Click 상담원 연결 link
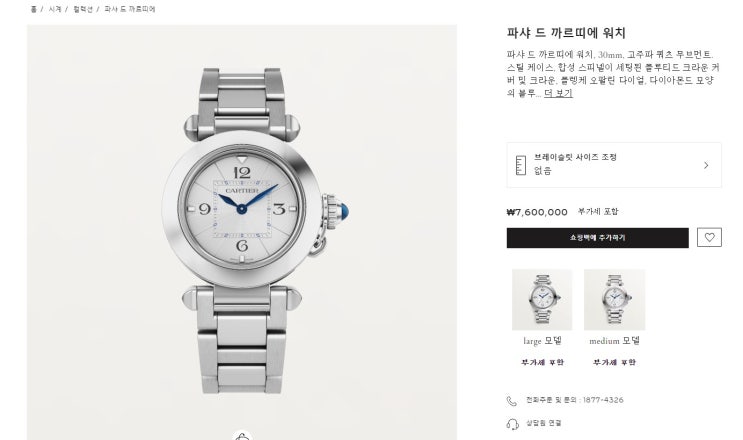The width and height of the screenshot is (743, 440). click(x=544, y=423)
